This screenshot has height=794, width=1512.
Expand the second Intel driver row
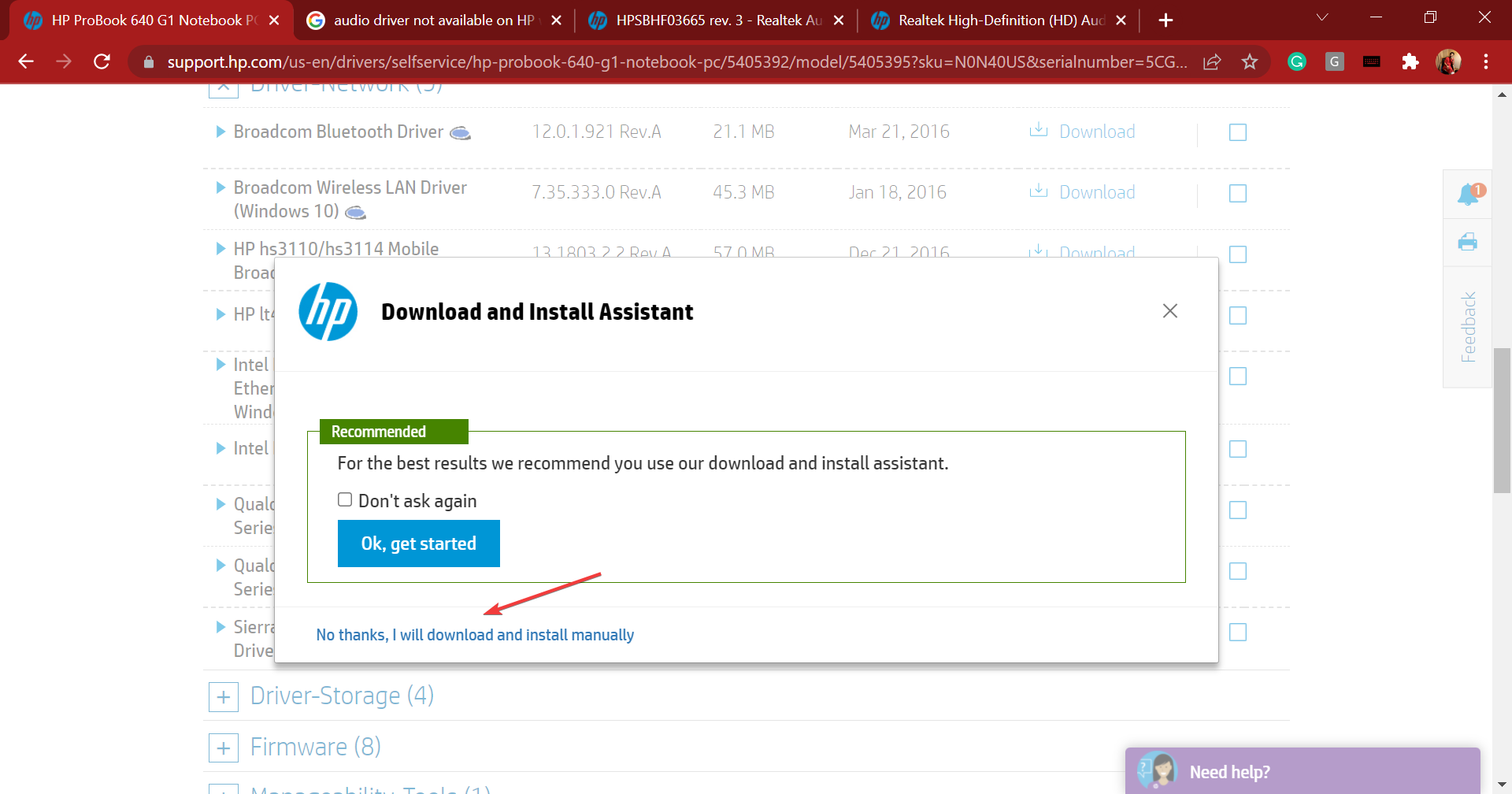220,448
